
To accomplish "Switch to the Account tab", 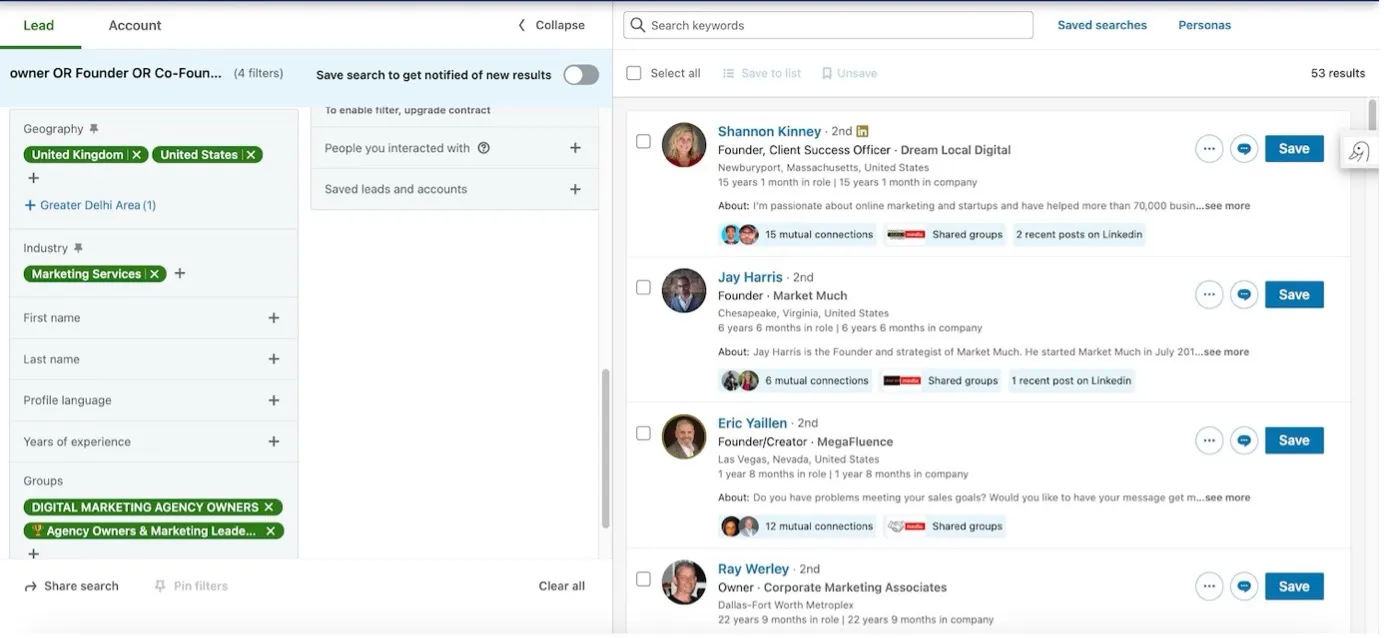I will click(135, 25).
